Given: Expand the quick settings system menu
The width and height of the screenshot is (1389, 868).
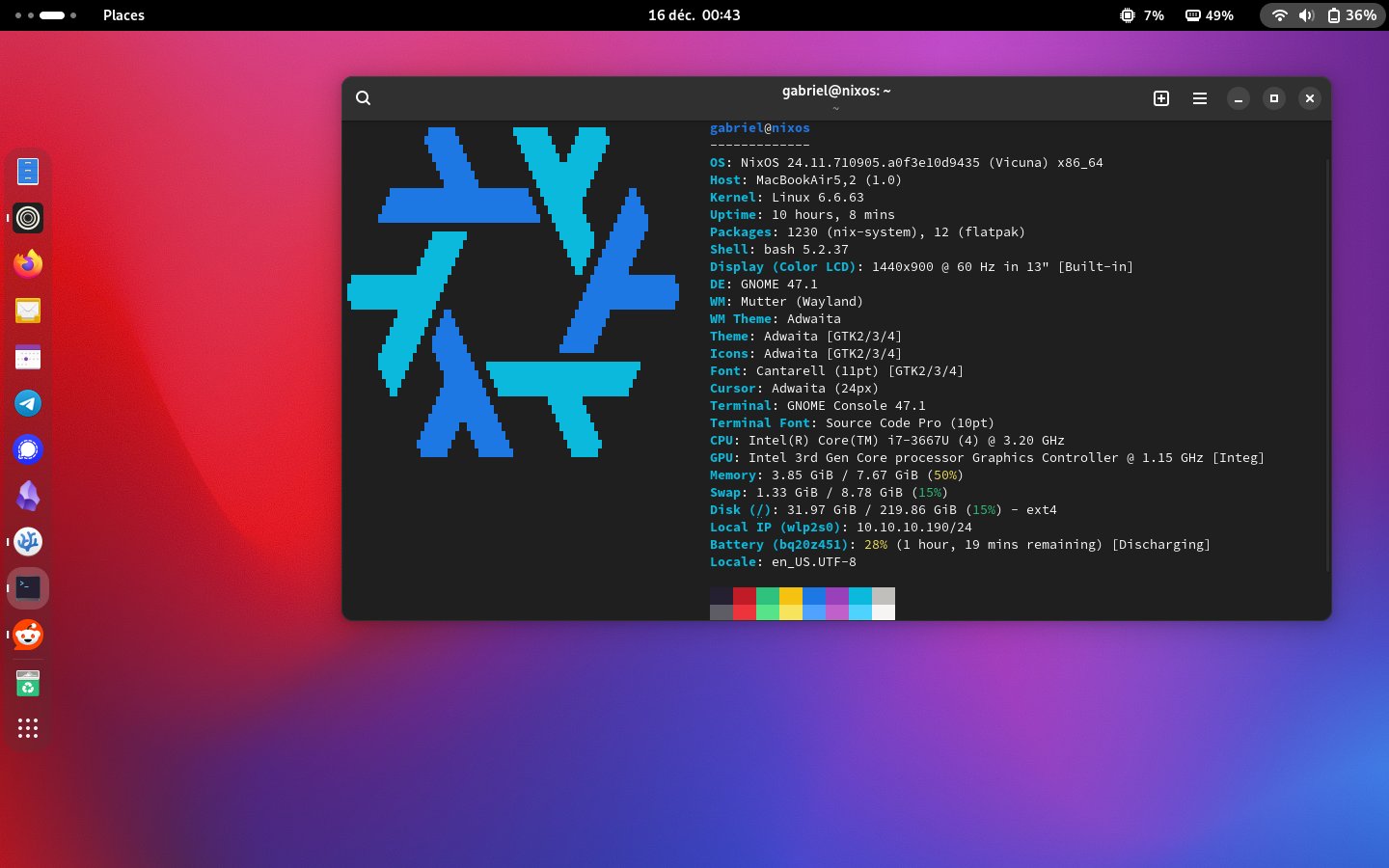Looking at the screenshot, I should tap(1322, 15).
